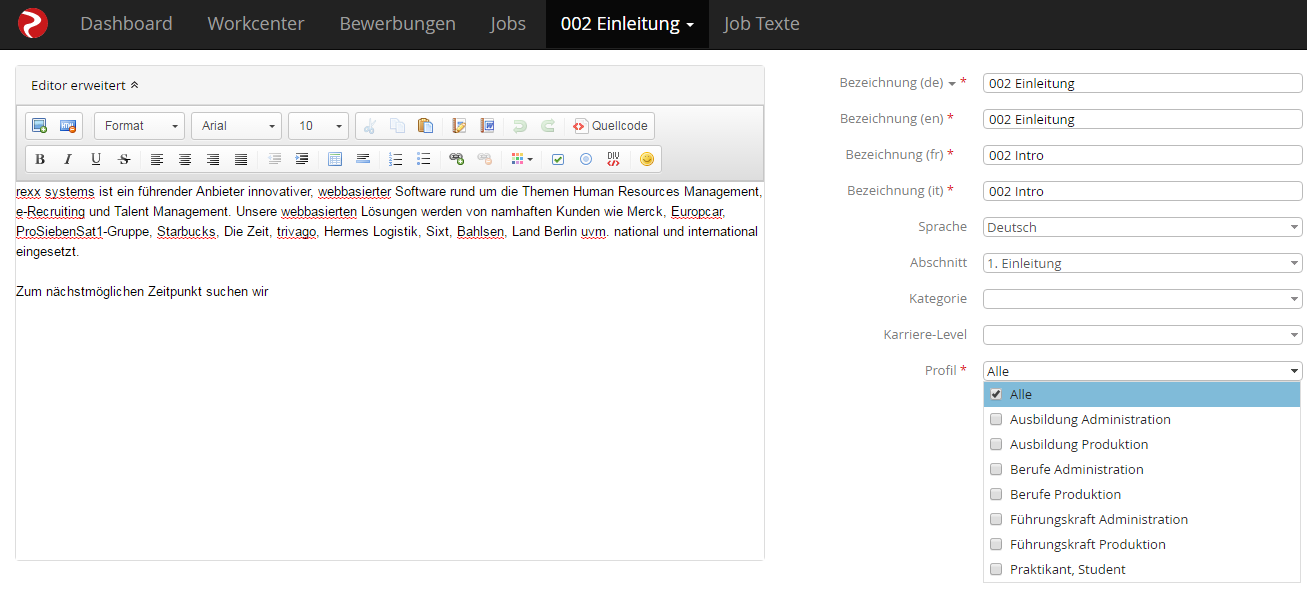Insert a numbered list
The width and height of the screenshot is (1307, 589).
(x=396, y=159)
